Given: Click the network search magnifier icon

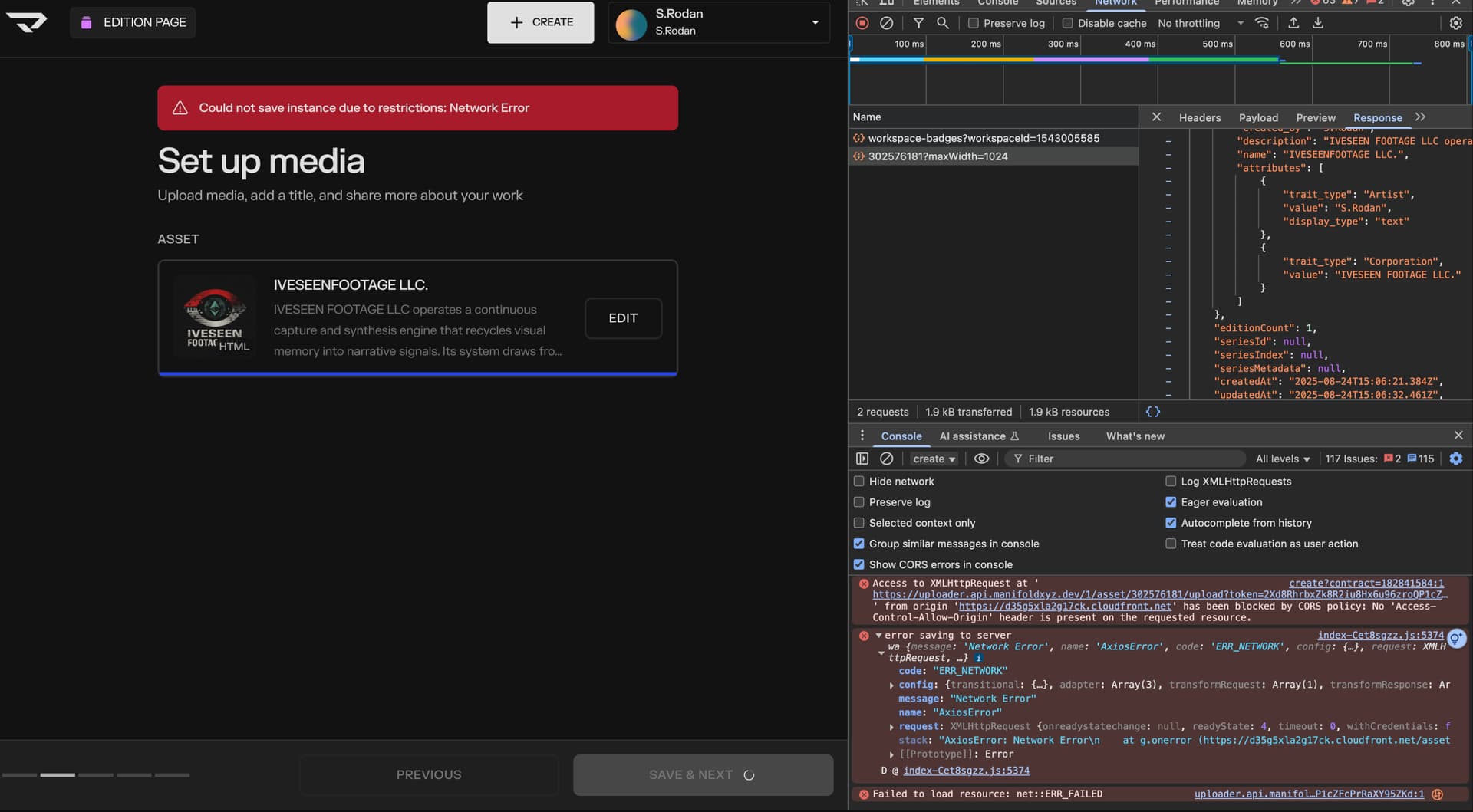Looking at the screenshot, I should [x=943, y=23].
